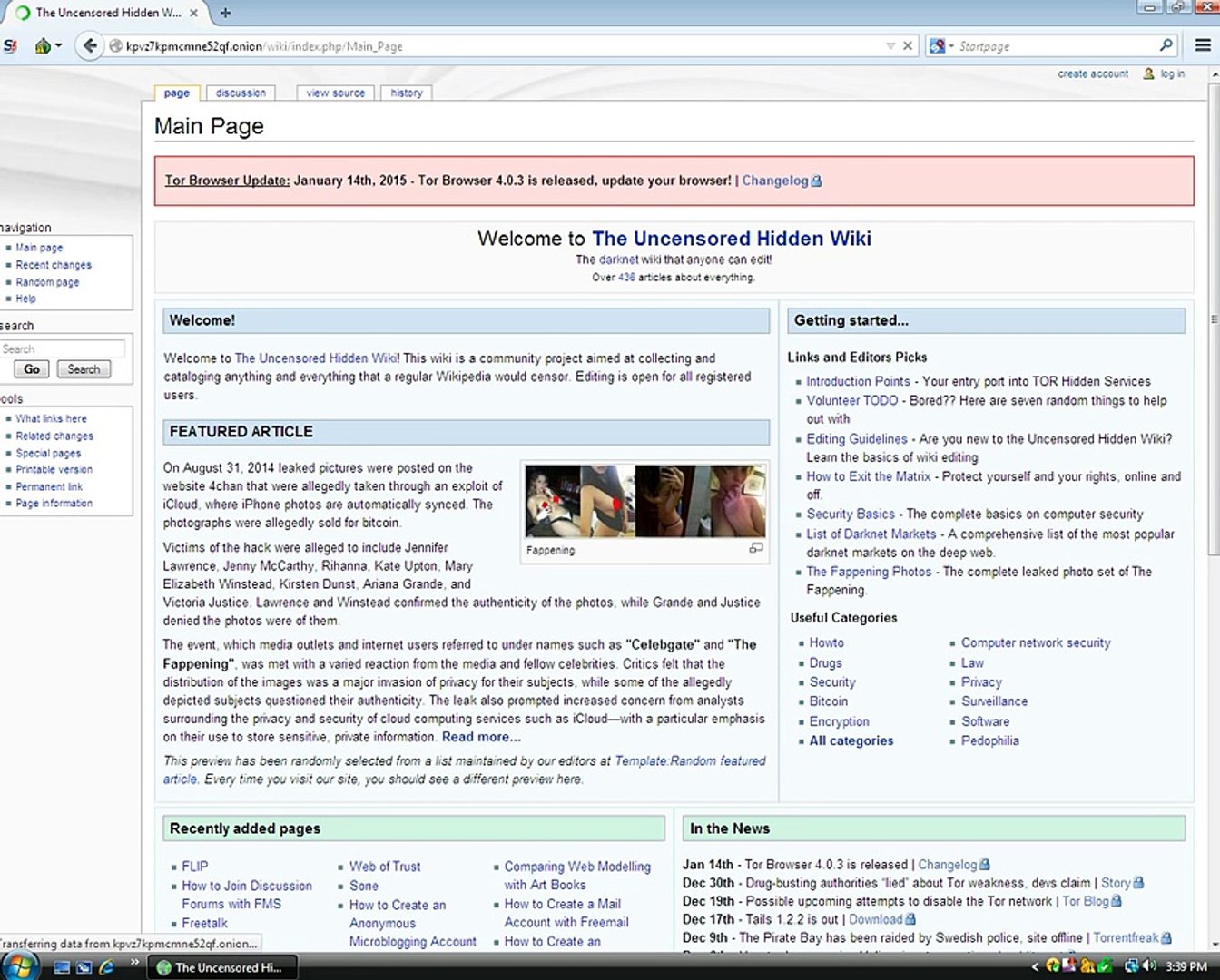This screenshot has height=980, width=1220.
Task: Click the wiki search input box
Action: (63, 348)
